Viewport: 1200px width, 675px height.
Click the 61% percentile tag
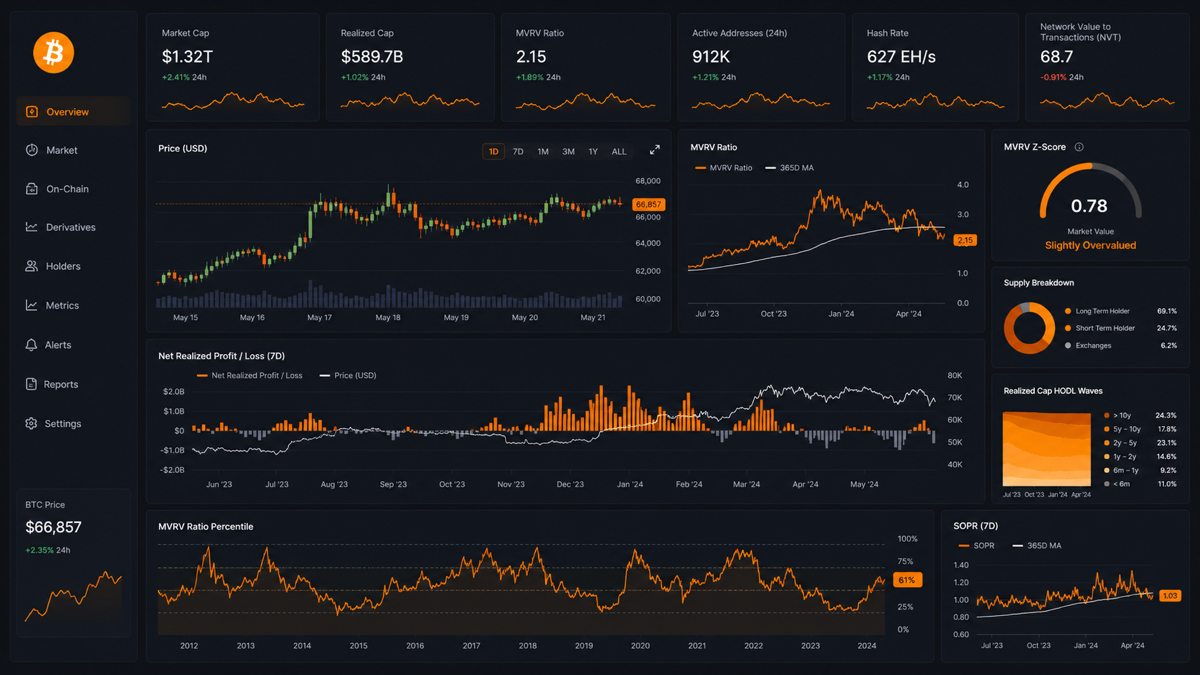(908, 580)
